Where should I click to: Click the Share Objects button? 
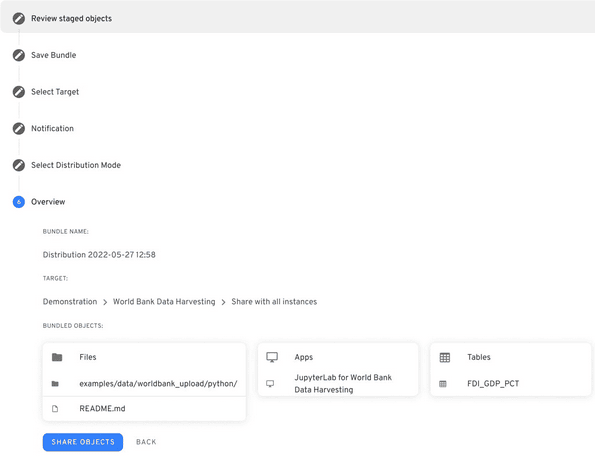(83, 442)
